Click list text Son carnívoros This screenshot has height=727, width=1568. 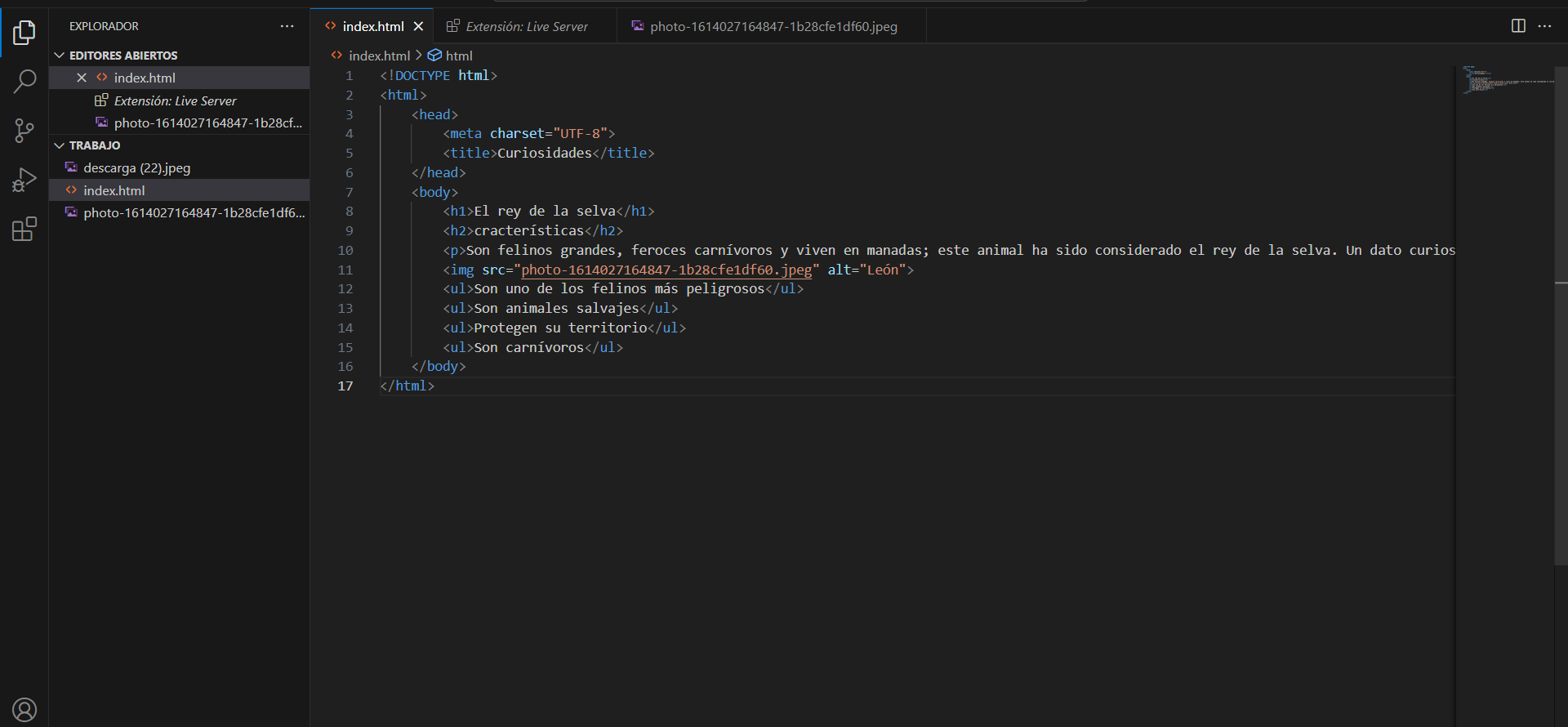coord(529,347)
